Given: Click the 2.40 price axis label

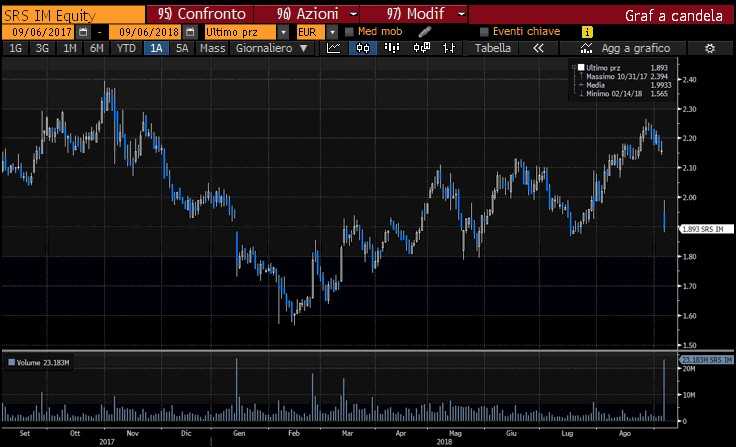Looking at the screenshot, I should click(x=689, y=80).
